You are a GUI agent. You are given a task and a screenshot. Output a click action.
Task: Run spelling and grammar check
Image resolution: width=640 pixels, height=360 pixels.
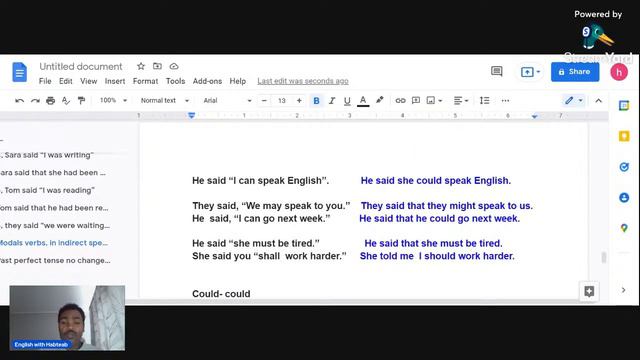(66, 100)
